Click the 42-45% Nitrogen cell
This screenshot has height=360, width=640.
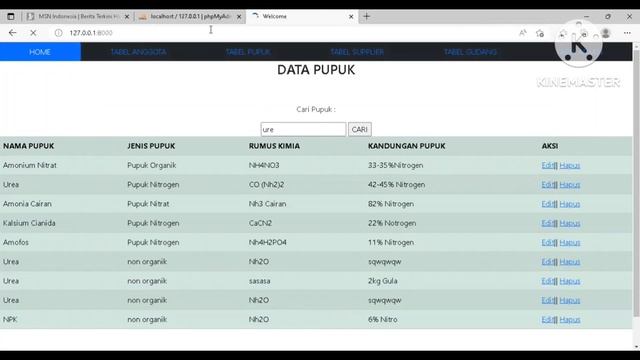pyautogui.click(x=396, y=184)
